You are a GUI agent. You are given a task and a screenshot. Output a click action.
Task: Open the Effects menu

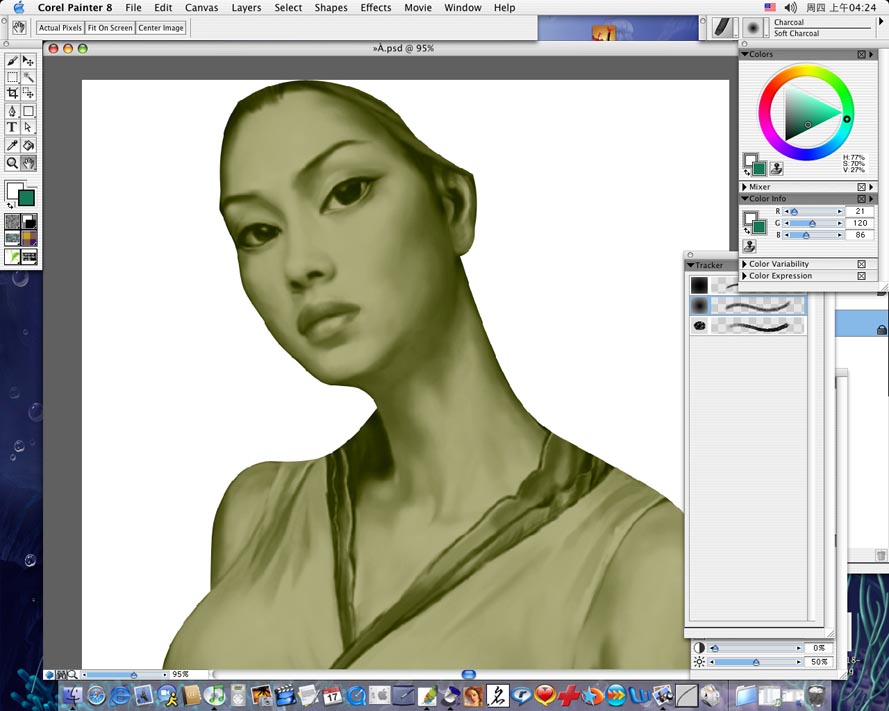pos(376,8)
